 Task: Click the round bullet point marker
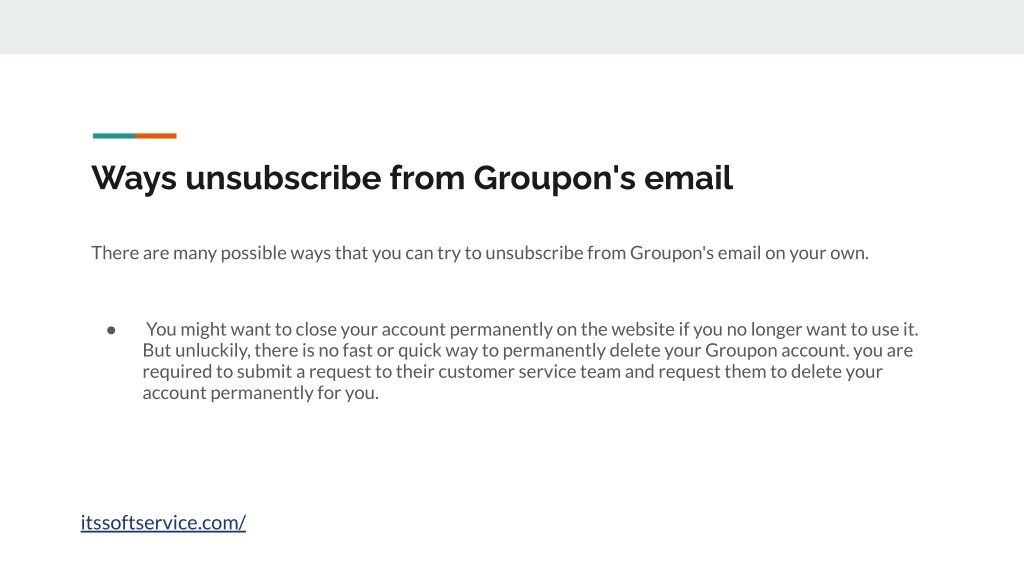pyautogui.click(x=111, y=330)
